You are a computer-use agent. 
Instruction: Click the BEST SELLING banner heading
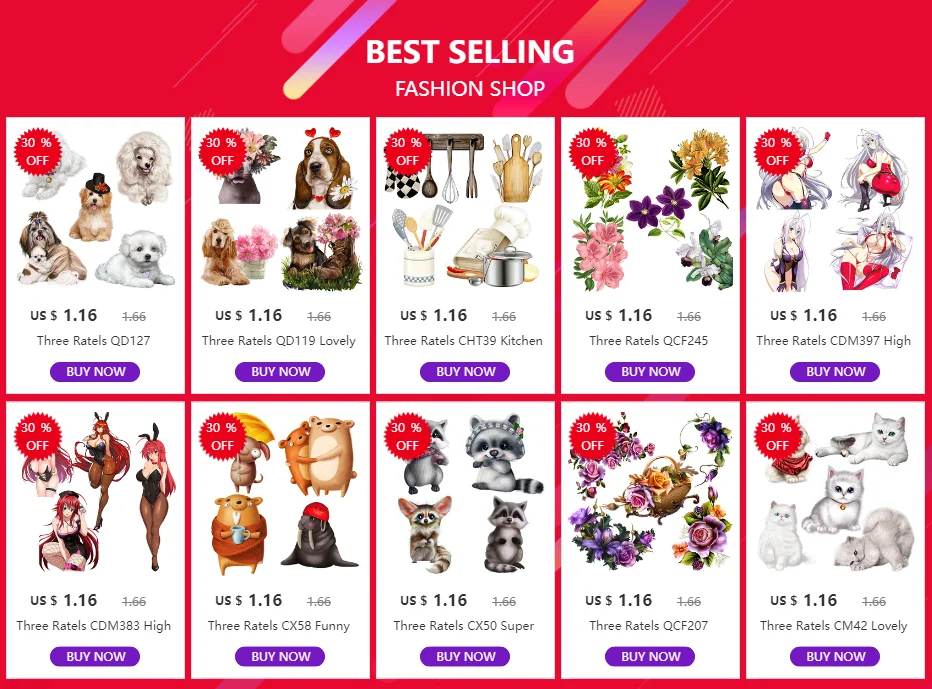click(x=470, y=52)
